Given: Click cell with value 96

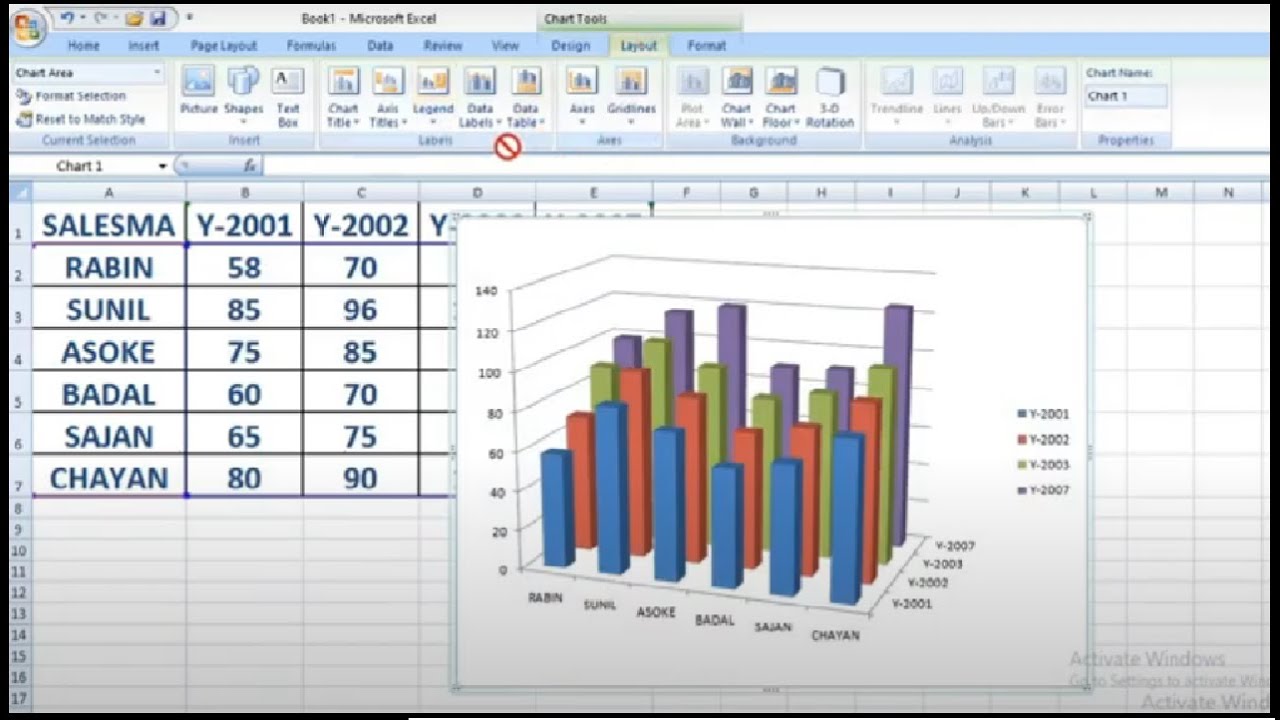Looking at the screenshot, I should click(361, 309).
